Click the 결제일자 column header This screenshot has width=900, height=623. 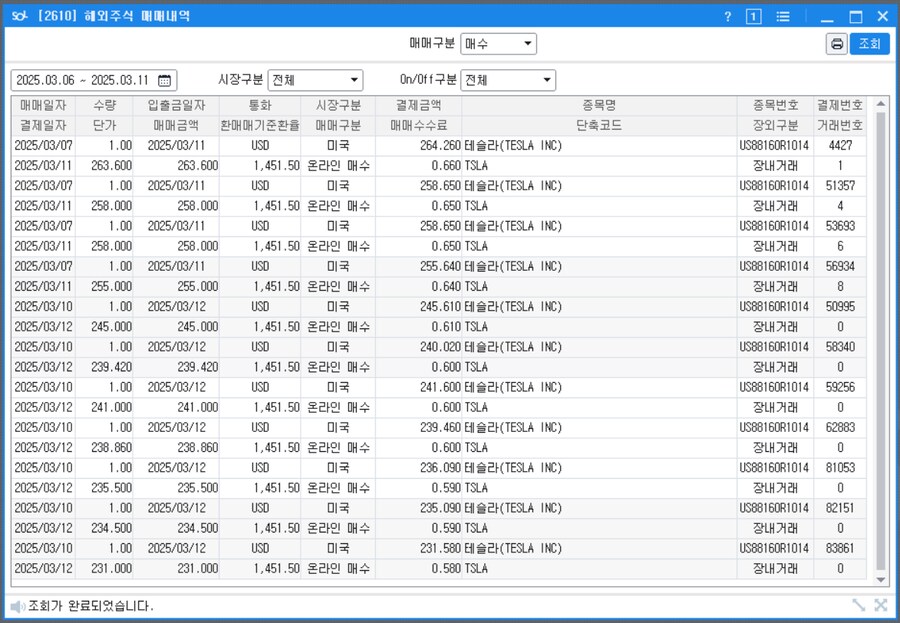tap(43, 126)
